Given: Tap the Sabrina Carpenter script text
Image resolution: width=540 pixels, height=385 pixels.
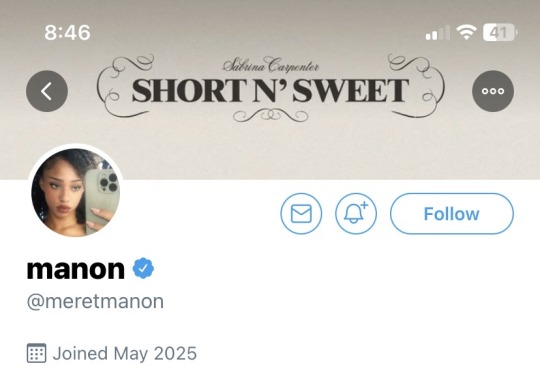Looking at the screenshot, I should coord(270,65).
